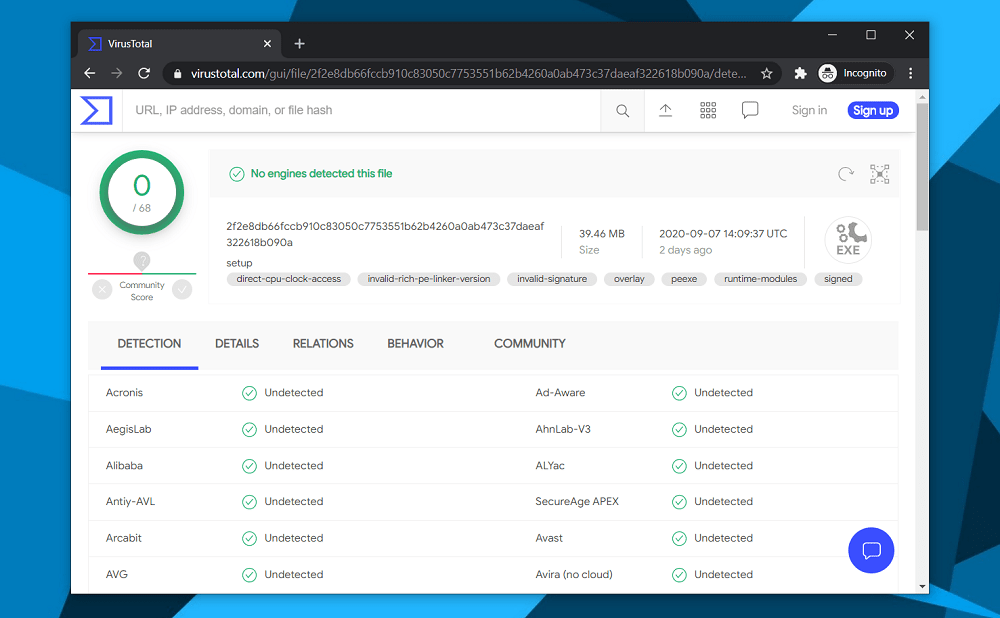1000x618 pixels.
Task: Switch to the BEHAVIOR tab
Action: tap(415, 344)
